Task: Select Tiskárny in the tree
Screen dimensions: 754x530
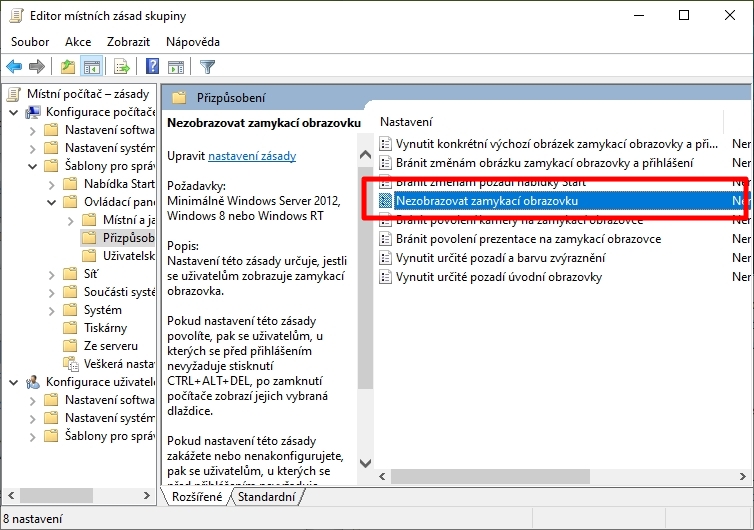Action: [x=105, y=328]
